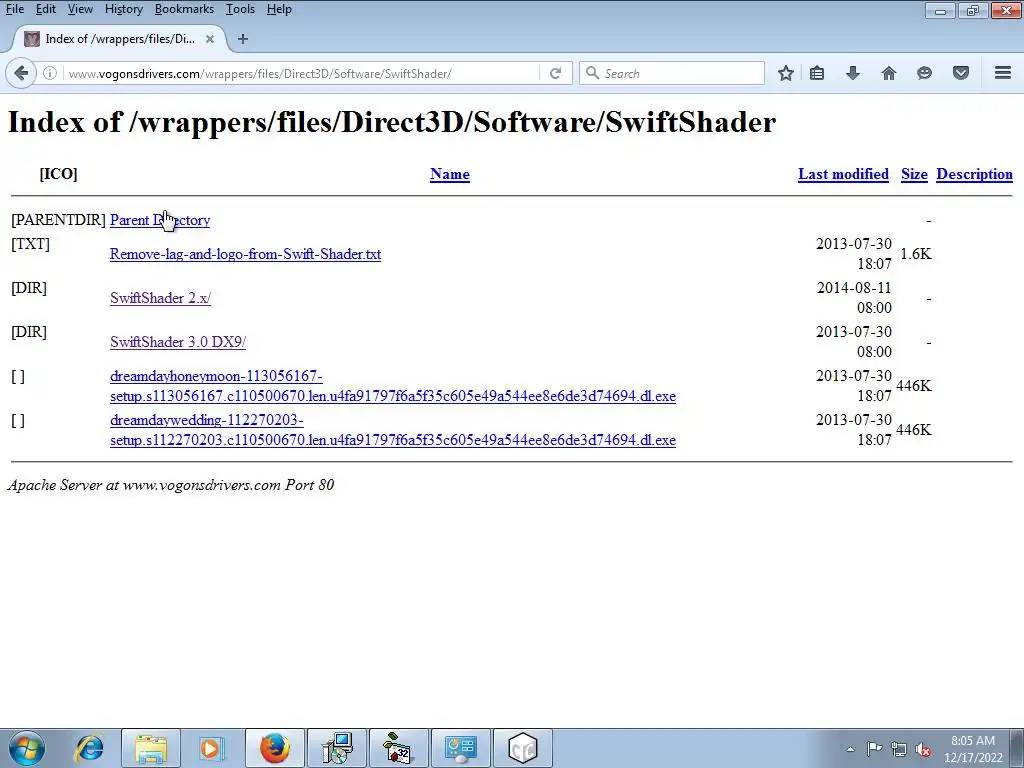Open the taskbar icon with the '32' badge

(x=399, y=748)
